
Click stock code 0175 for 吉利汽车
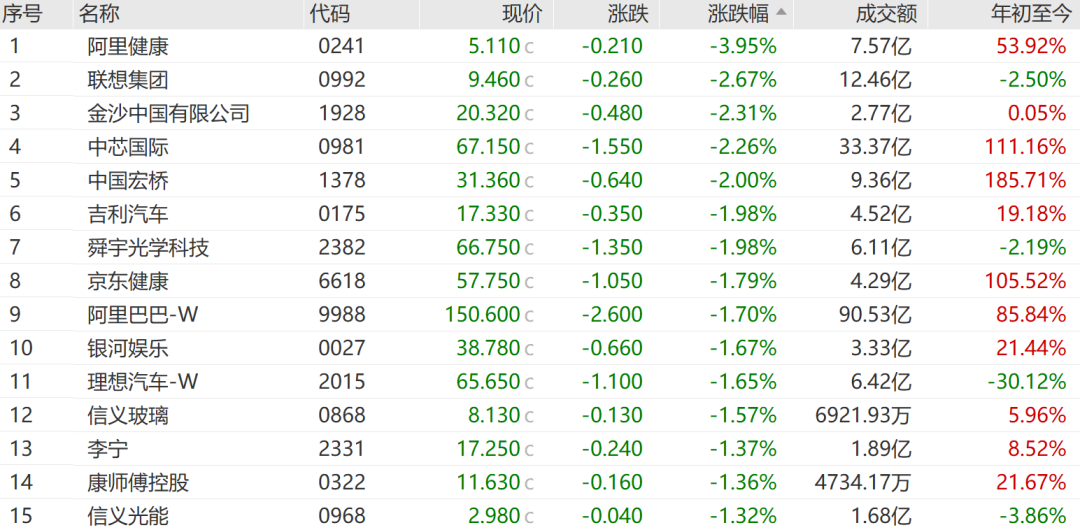[x=342, y=214]
